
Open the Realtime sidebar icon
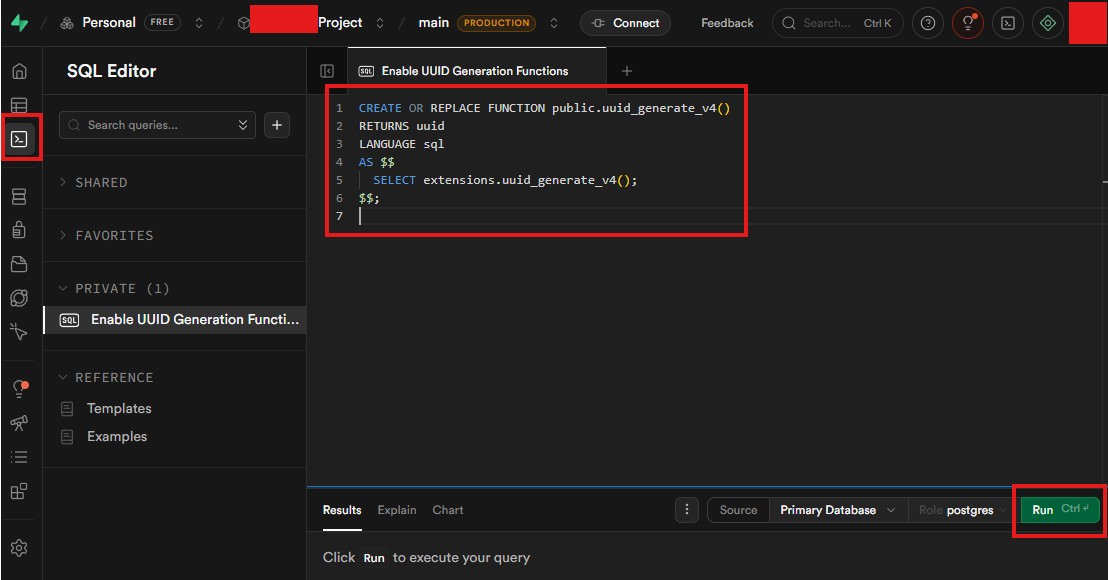19,331
